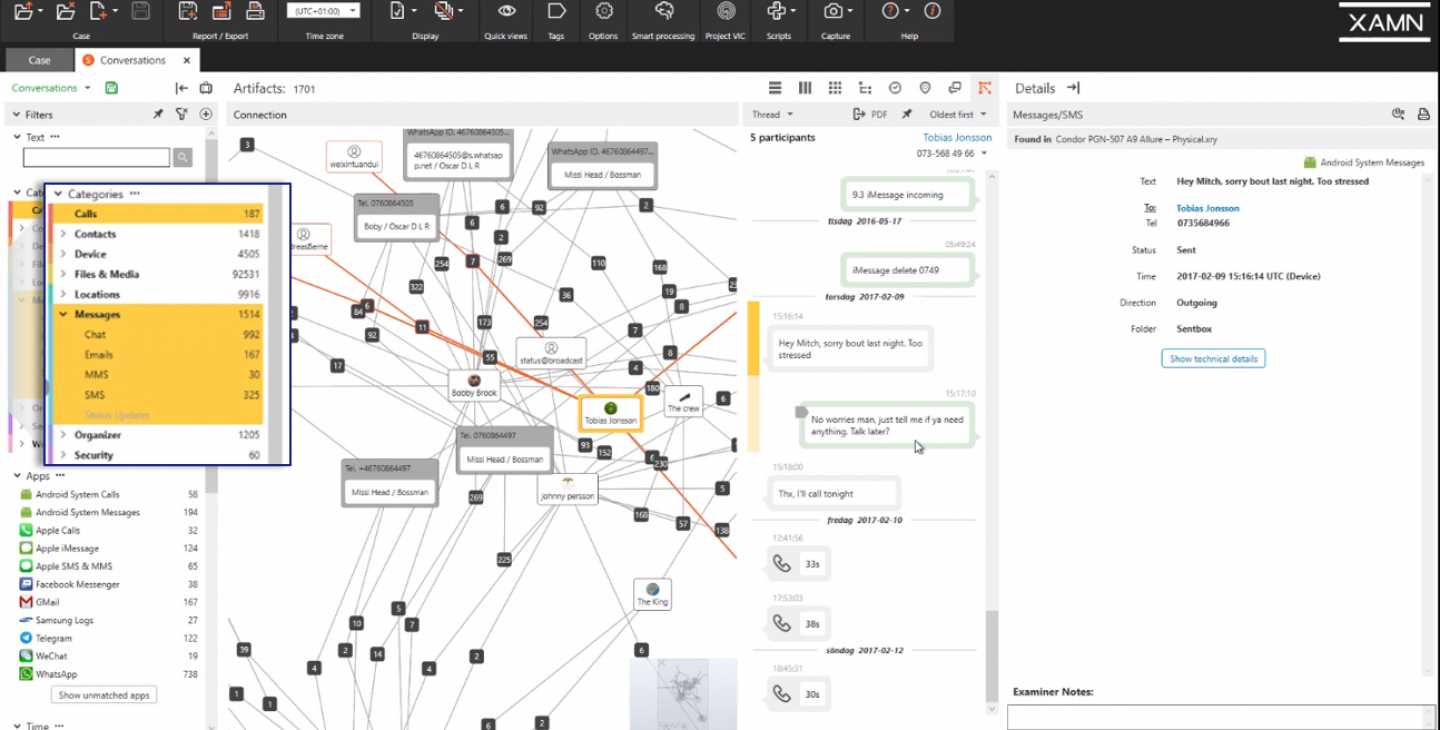The height and width of the screenshot is (730, 1440).
Task: Open the time zone UTC+01:00 dropdown
Action: [323, 11]
